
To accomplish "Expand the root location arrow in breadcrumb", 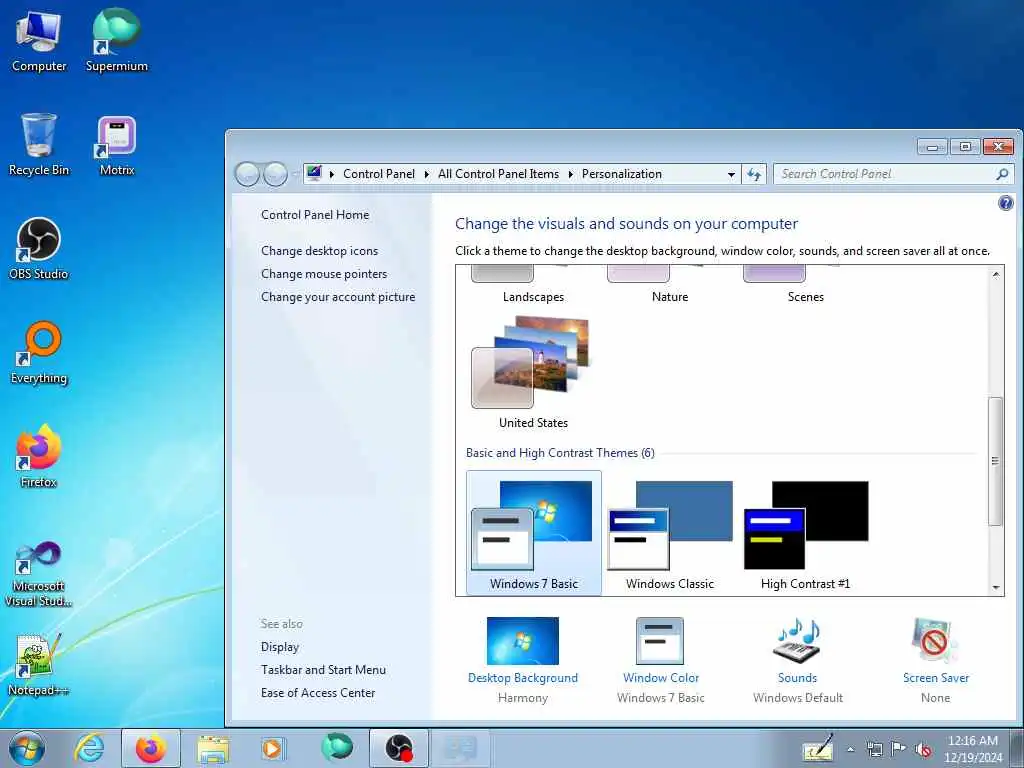I will click(x=332, y=174).
